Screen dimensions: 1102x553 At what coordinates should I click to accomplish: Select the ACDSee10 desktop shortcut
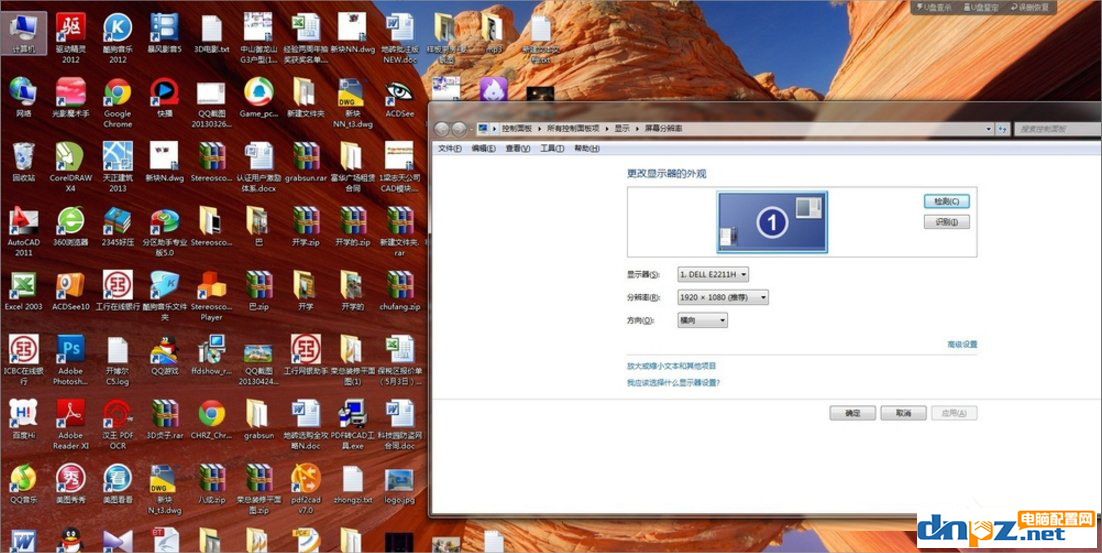[x=71, y=290]
